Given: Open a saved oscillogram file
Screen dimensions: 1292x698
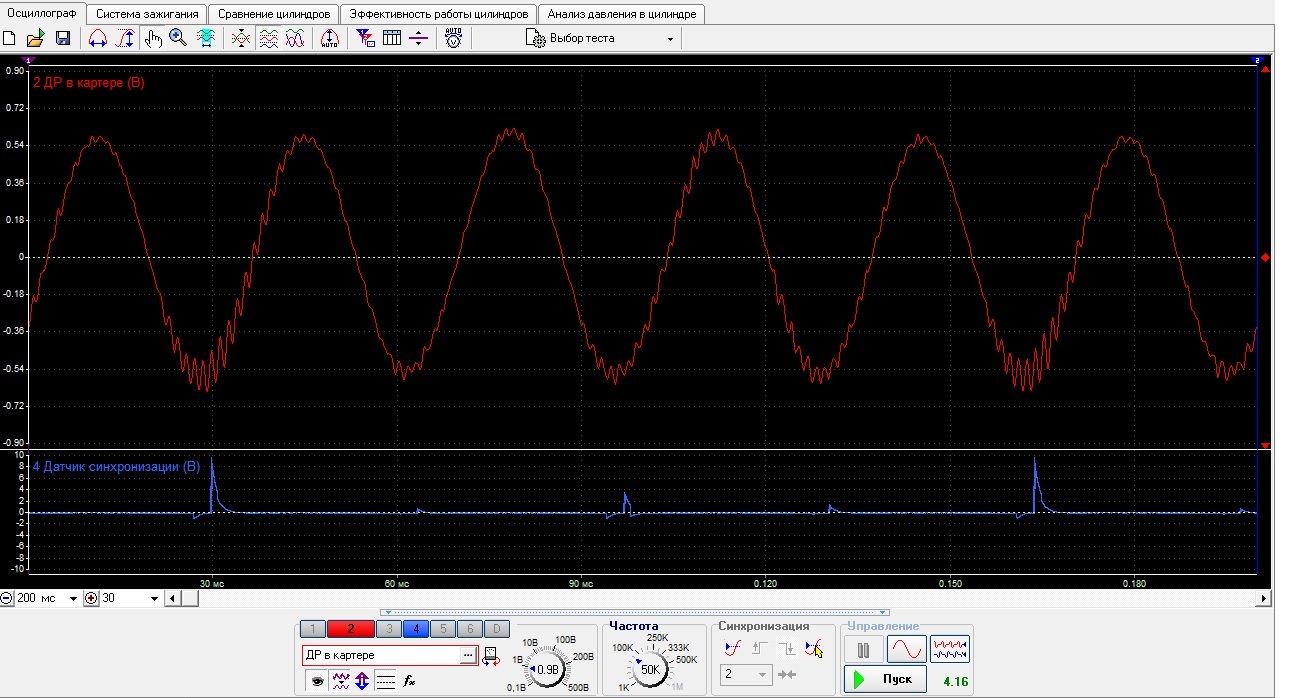Looking at the screenshot, I should point(35,38).
